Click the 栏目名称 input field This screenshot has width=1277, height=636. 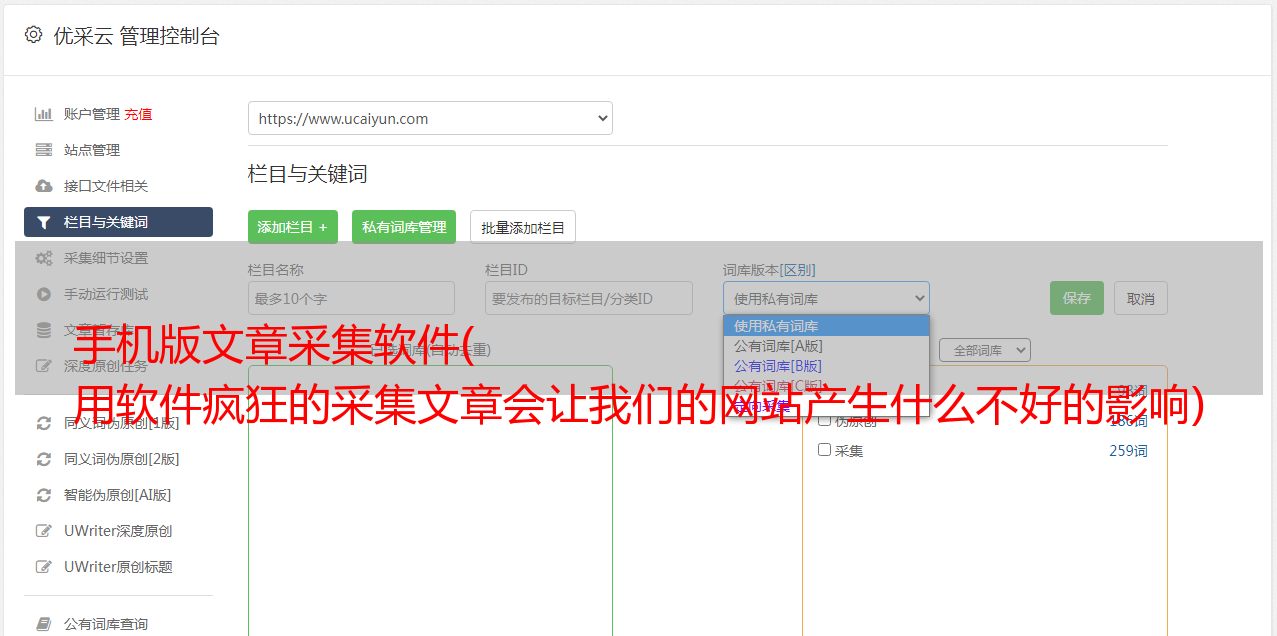(351, 298)
